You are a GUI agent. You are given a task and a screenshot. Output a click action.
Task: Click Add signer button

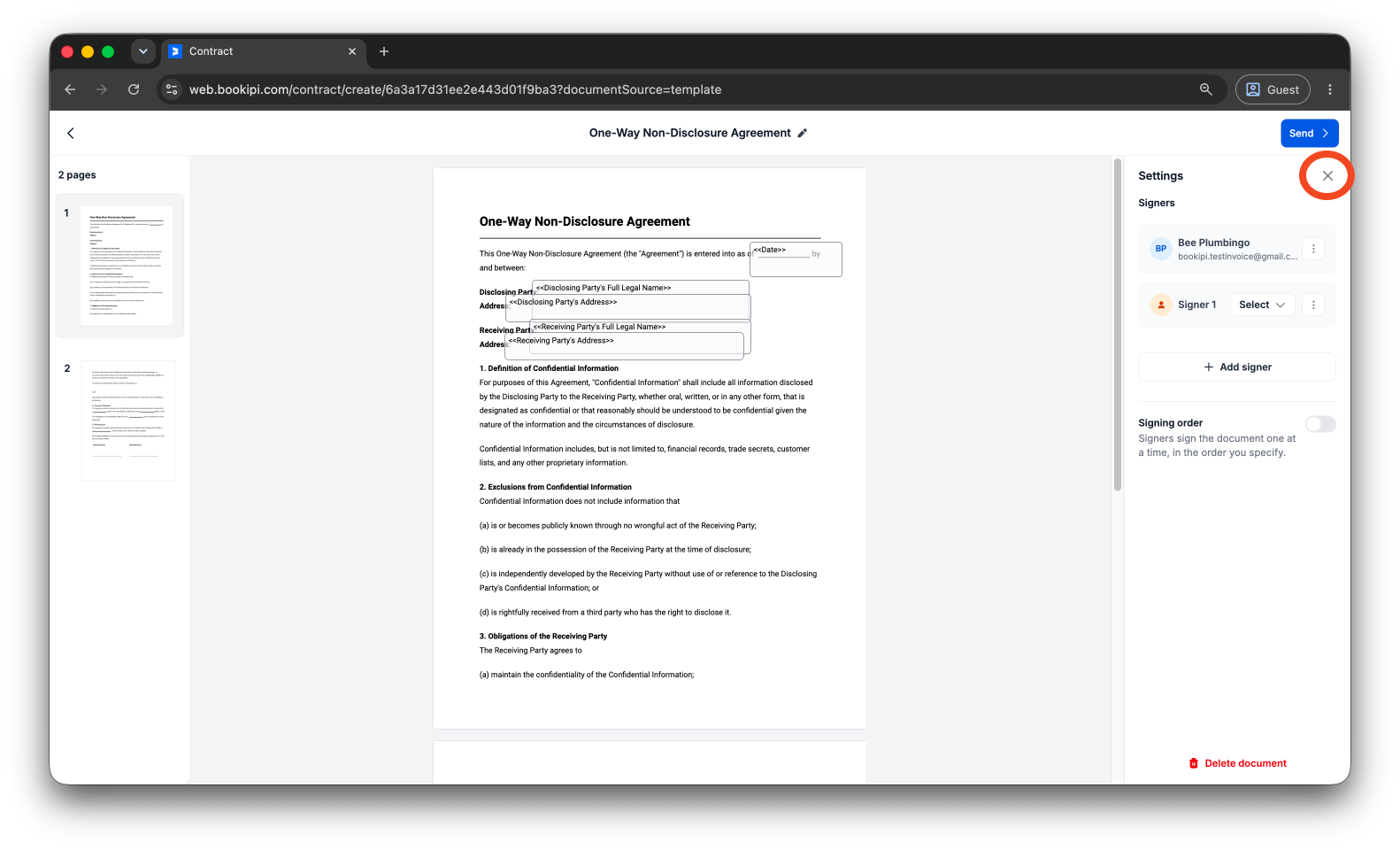point(1236,367)
